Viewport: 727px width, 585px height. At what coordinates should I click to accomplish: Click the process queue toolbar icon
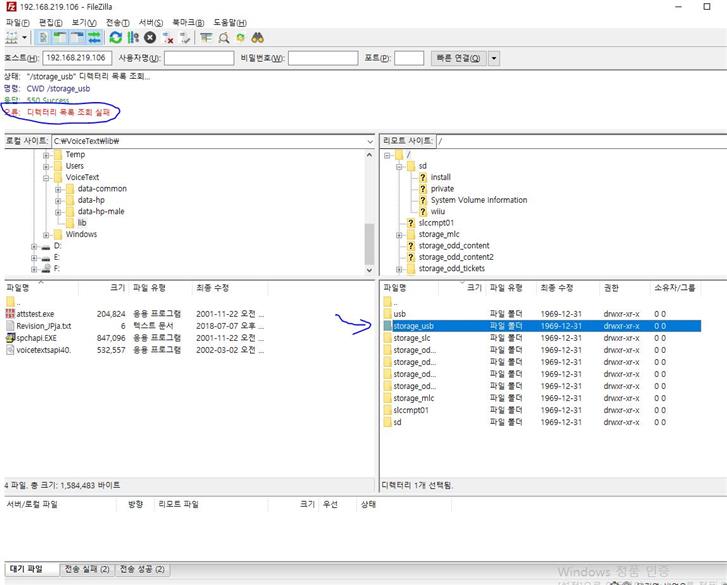point(133,38)
